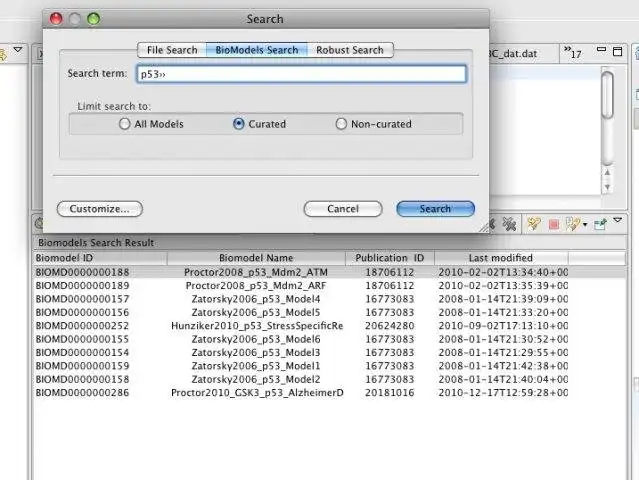Click the Search term input field

click(301, 74)
